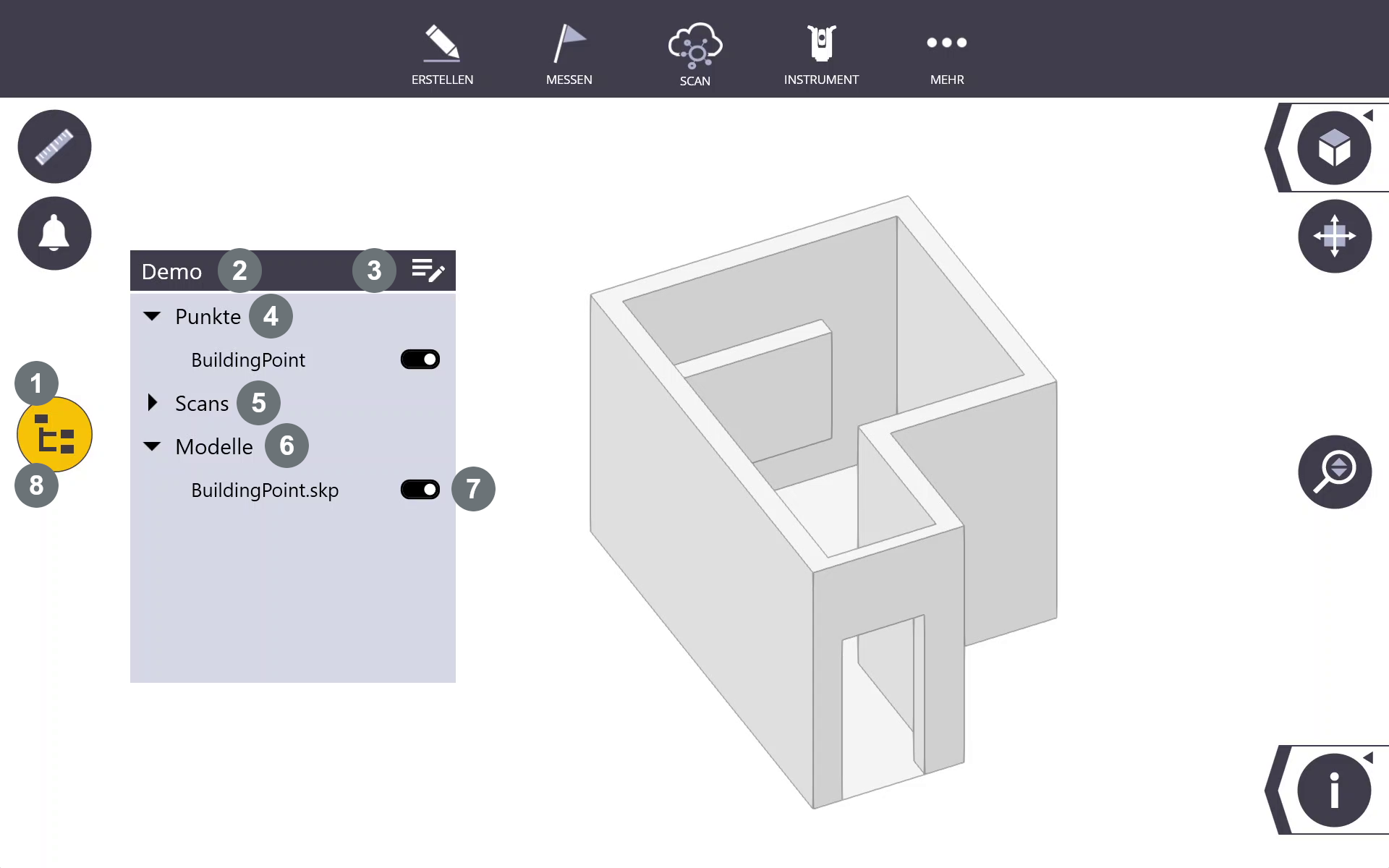Open the Scan menu
The width and height of the screenshot is (1389, 868).
(x=694, y=54)
